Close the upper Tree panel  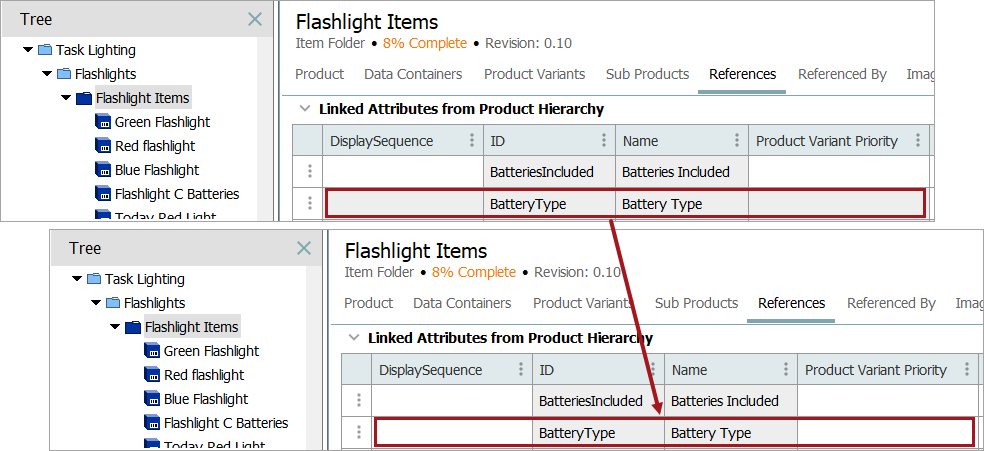255,19
